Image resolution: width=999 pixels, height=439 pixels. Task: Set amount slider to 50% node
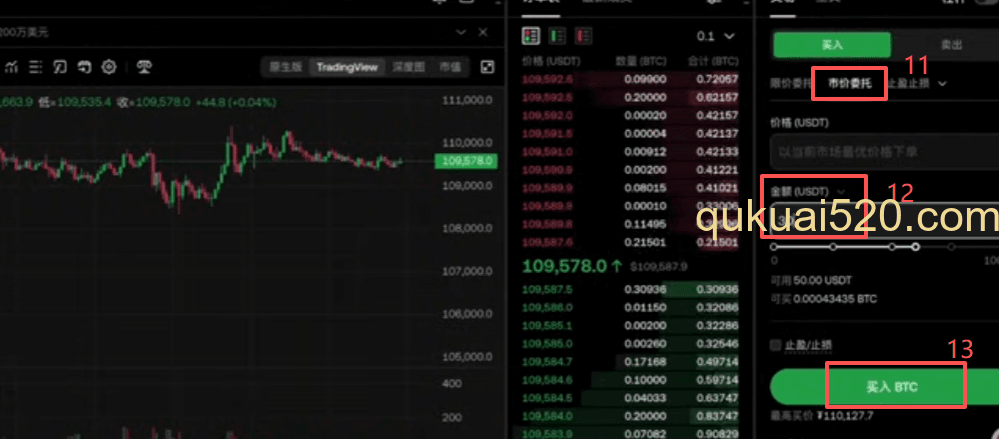click(x=892, y=247)
